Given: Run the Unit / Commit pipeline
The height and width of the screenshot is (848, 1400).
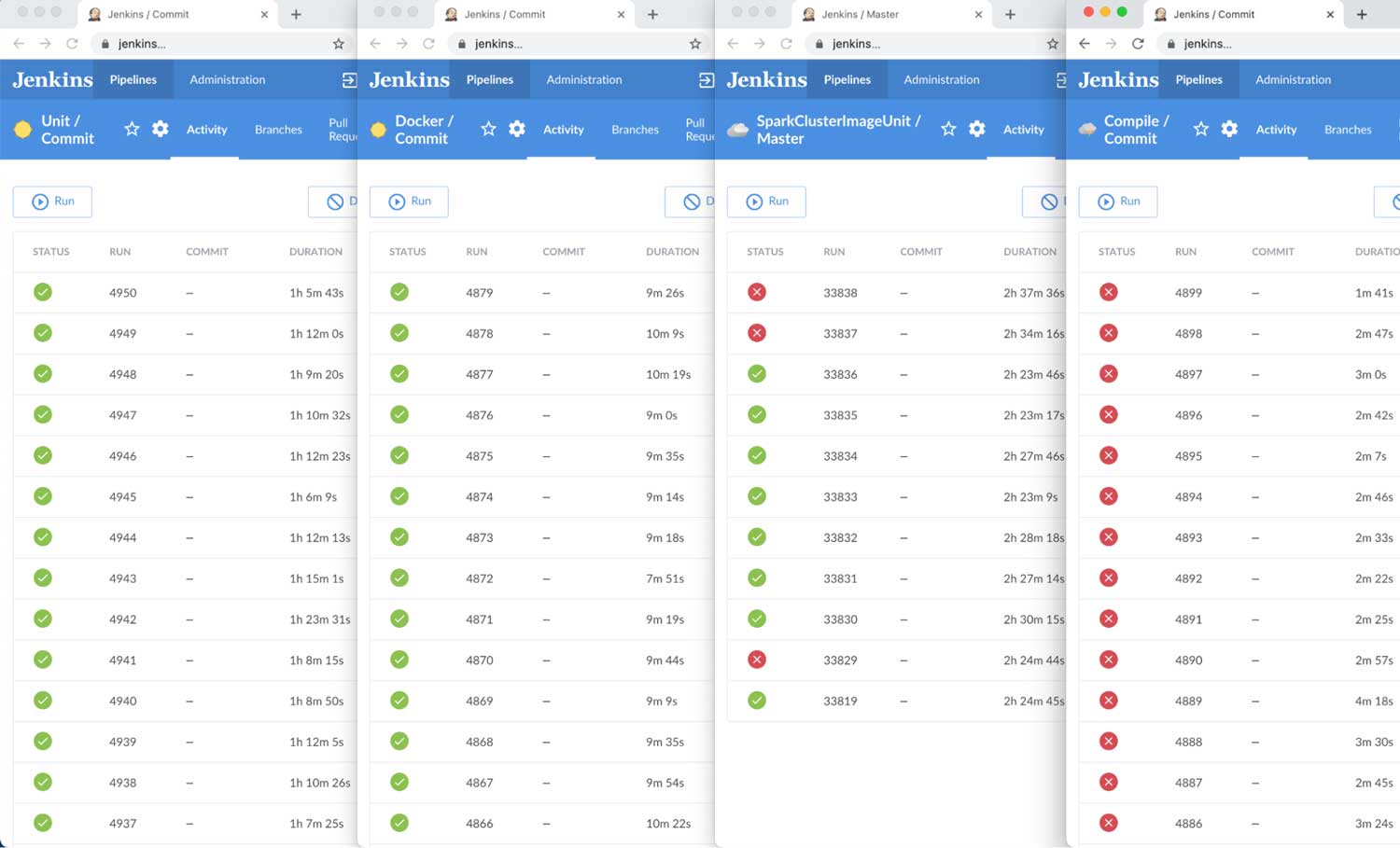Looking at the screenshot, I should coord(52,202).
